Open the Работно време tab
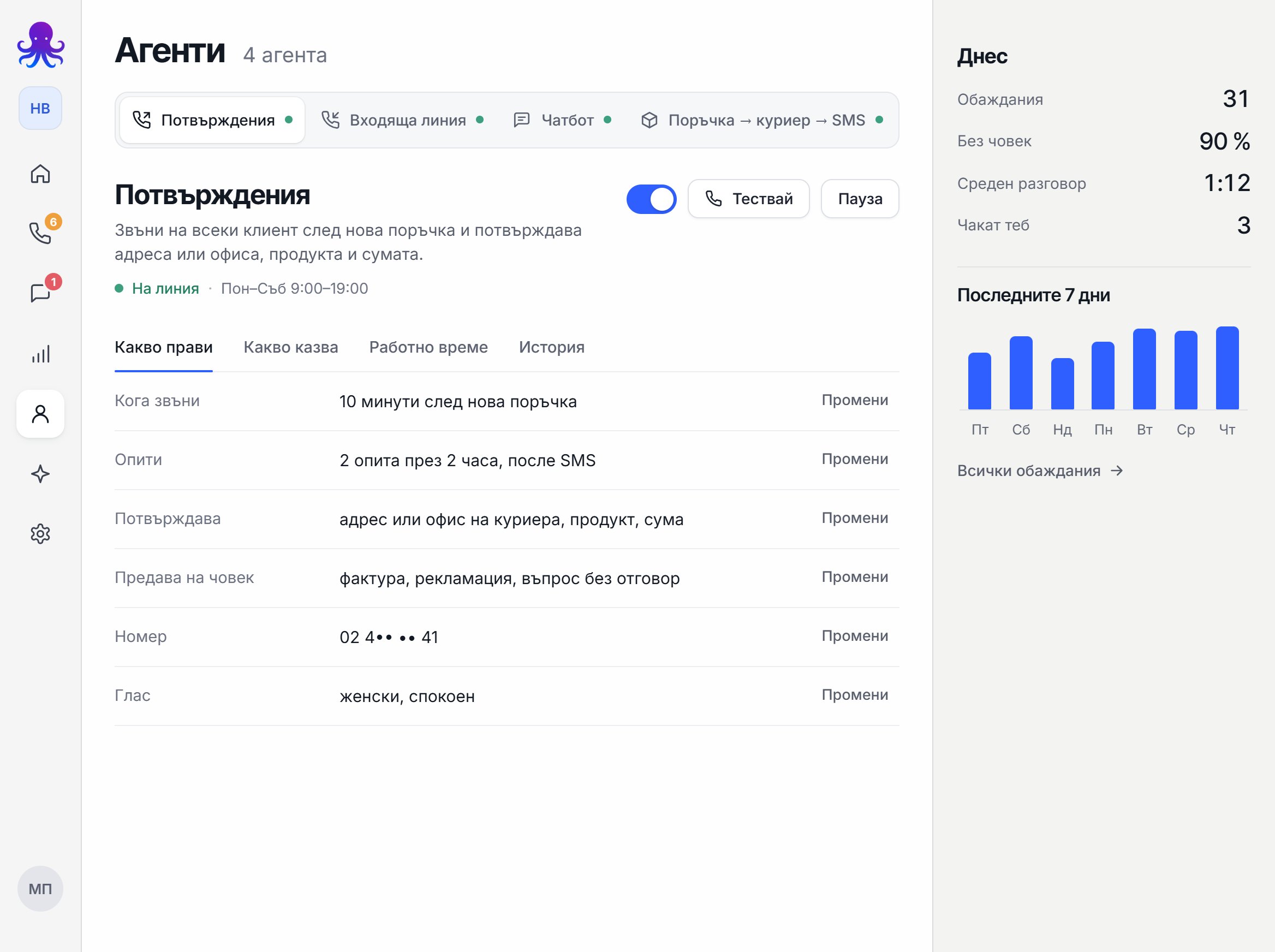This screenshot has width=1275, height=952. point(428,347)
